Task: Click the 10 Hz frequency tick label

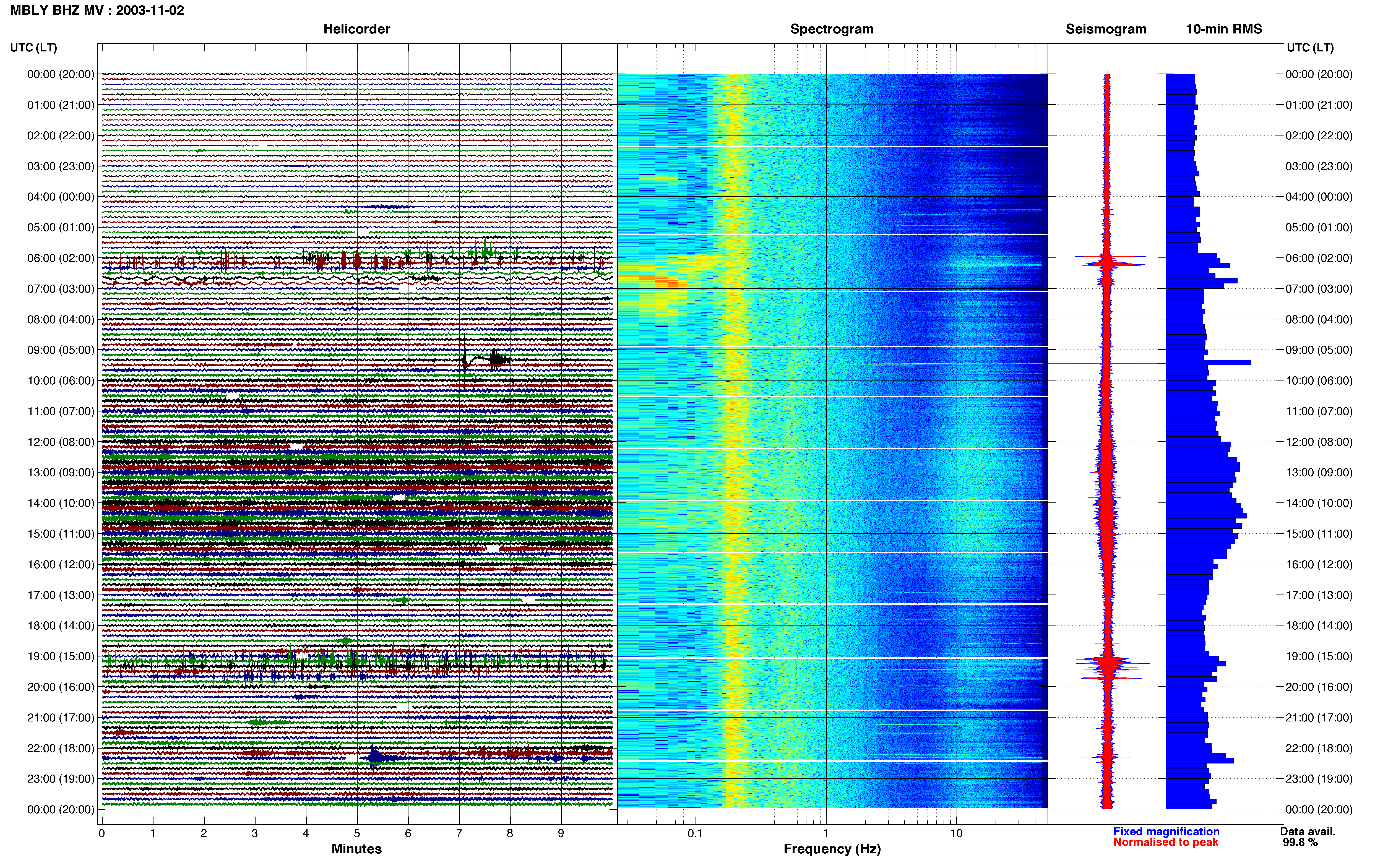Action: click(956, 833)
